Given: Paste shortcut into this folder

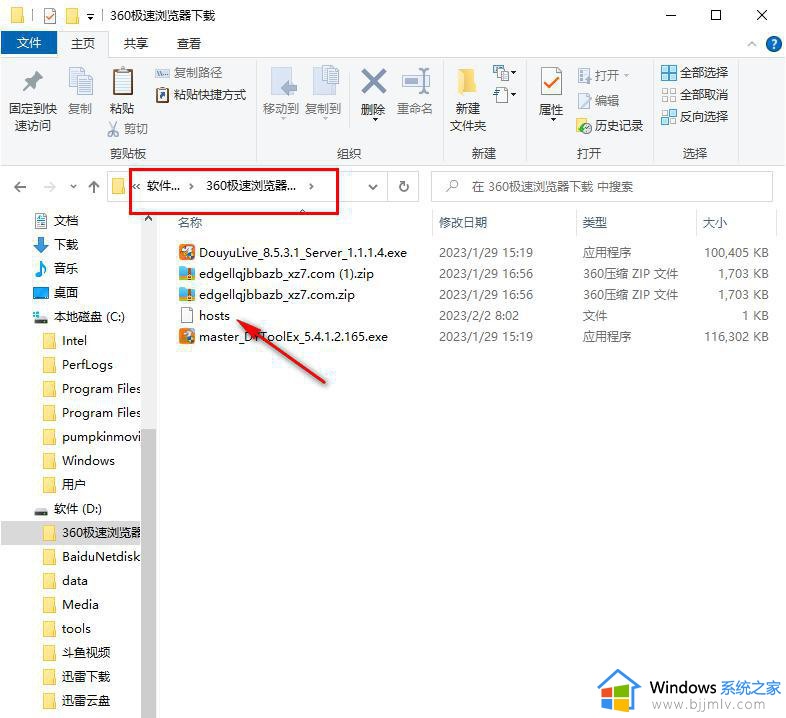Looking at the screenshot, I should pos(201,95).
